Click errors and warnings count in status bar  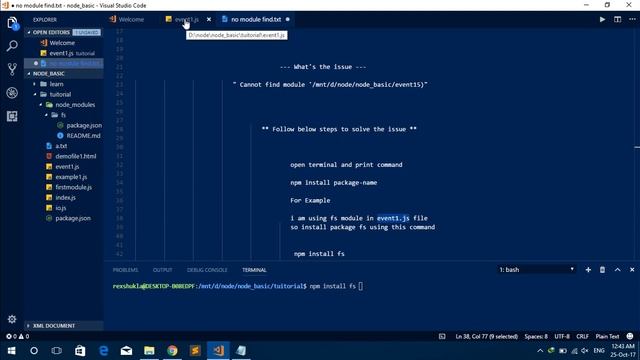pyautogui.click(x=18, y=336)
